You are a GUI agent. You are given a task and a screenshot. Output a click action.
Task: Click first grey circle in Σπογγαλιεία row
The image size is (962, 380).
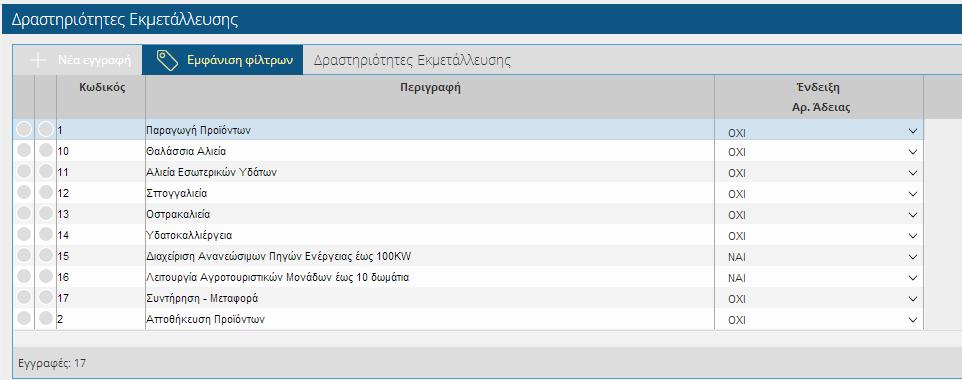[24, 192]
